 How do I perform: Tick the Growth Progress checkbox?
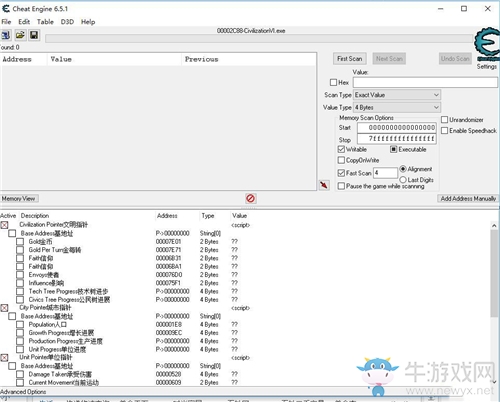(x=20, y=333)
